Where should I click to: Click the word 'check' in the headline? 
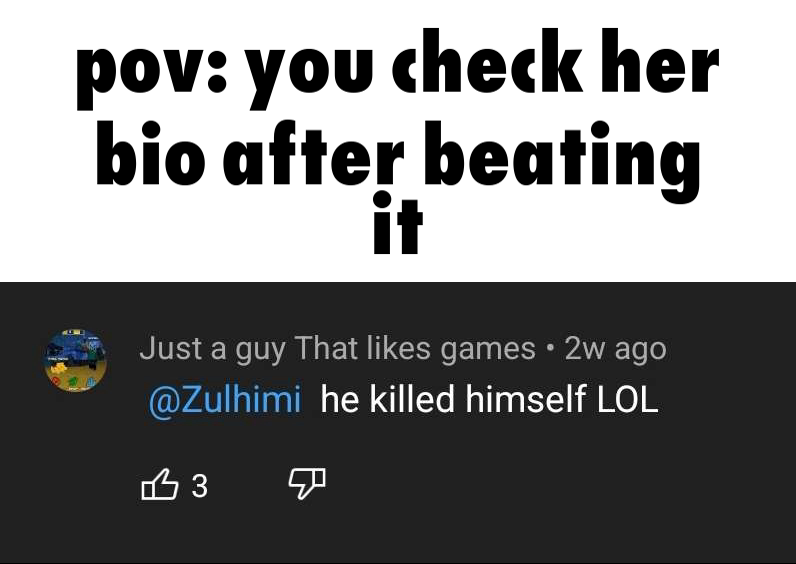point(487,61)
